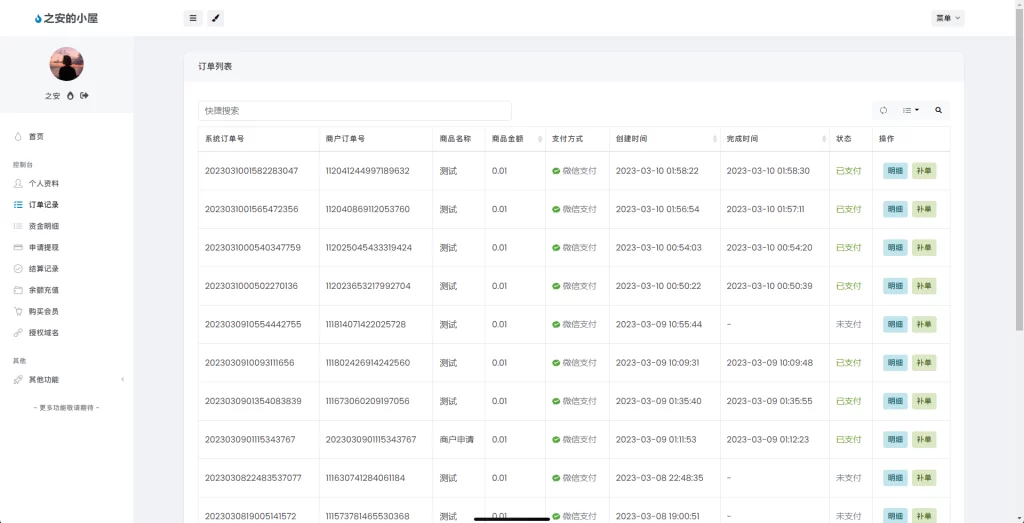1024x523 pixels.
Task: Toggle sidebar with hamburger menu icon
Action: click(x=193, y=18)
